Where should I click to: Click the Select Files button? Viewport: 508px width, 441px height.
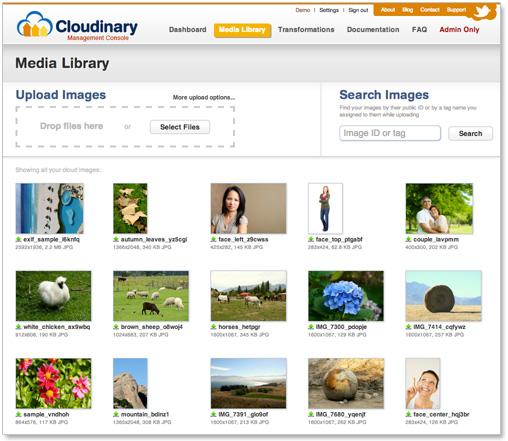[180, 127]
